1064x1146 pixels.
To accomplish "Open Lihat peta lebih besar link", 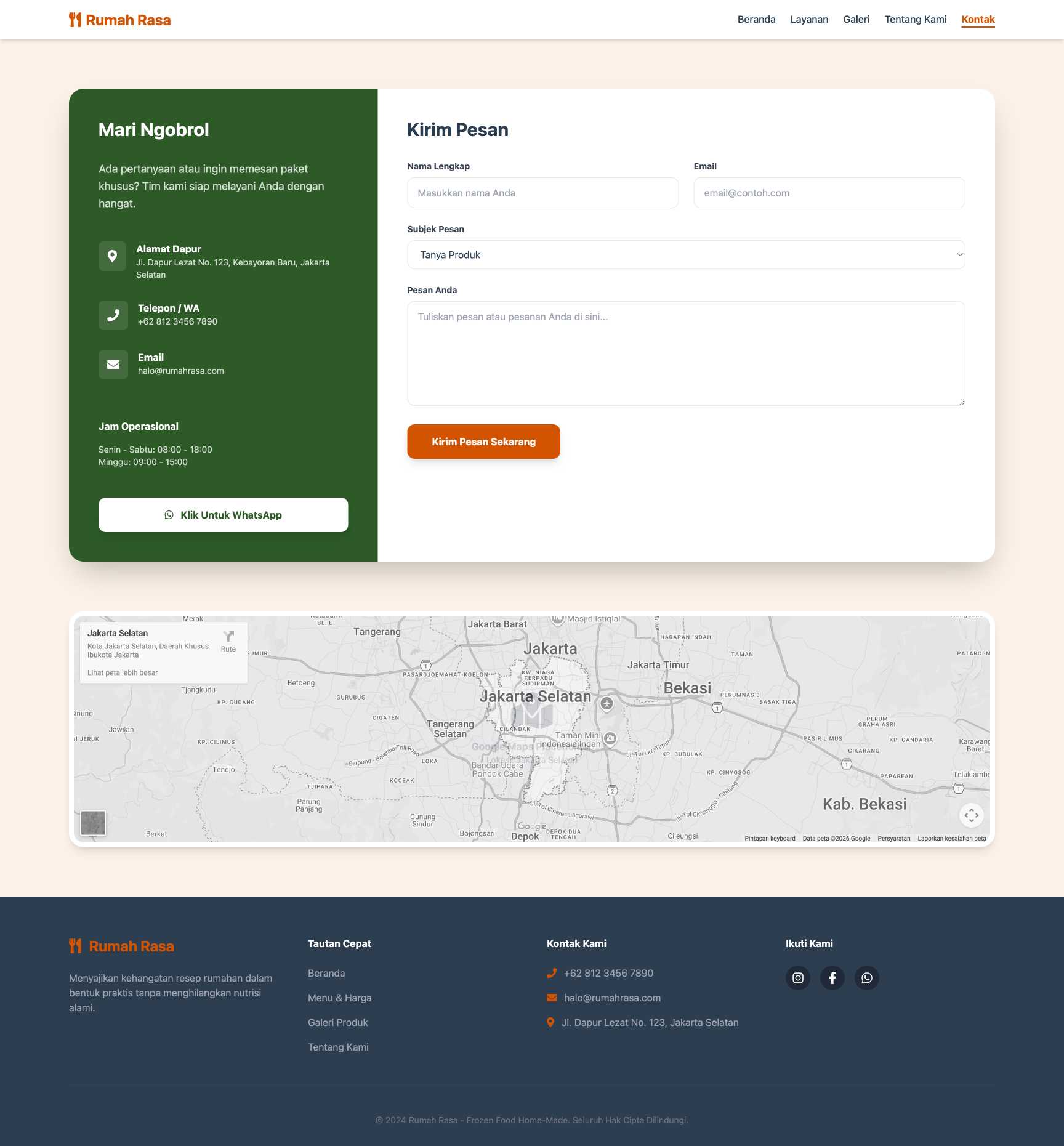I will click(123, 673).
